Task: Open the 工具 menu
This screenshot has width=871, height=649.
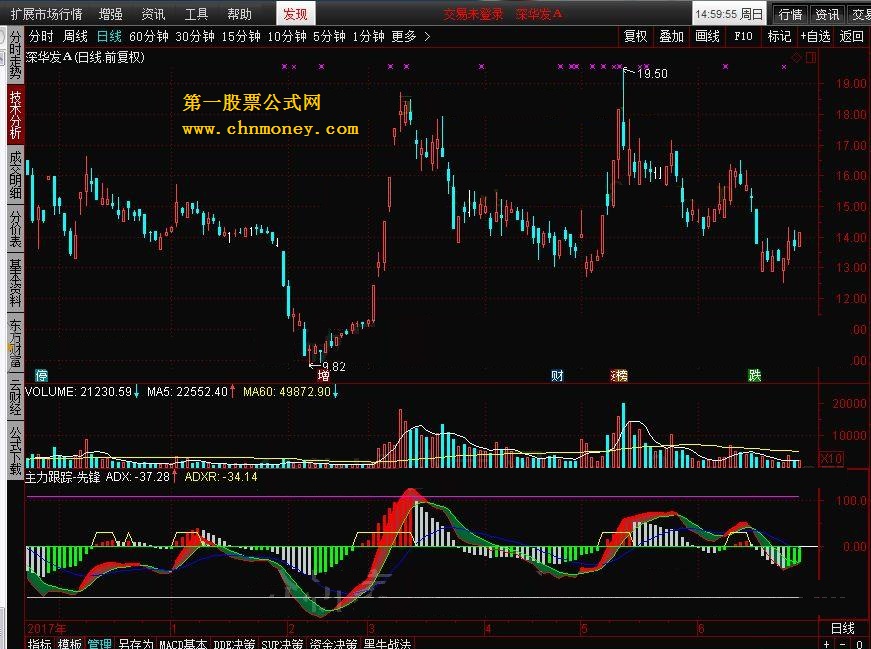Action: (196, 13)
